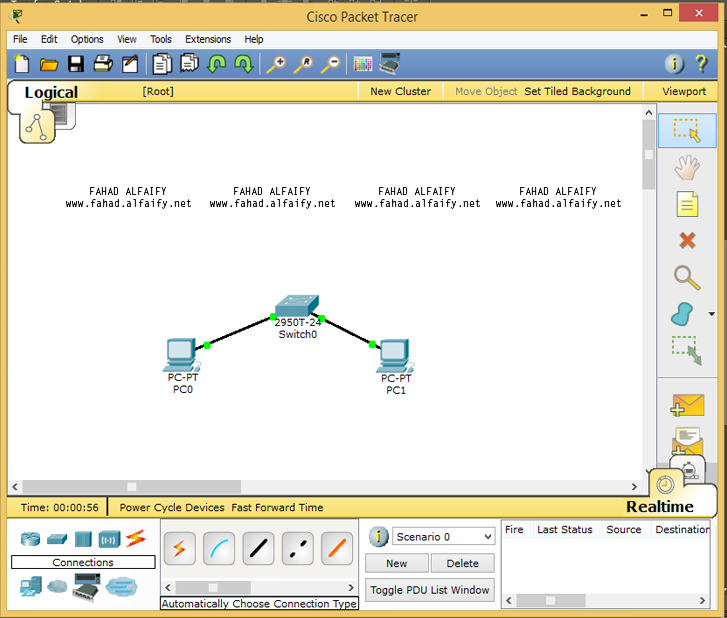The height and width of the screenshot is (618, 727).
Task: Choose the Move Layout hand tool
Action: (687, 167)
